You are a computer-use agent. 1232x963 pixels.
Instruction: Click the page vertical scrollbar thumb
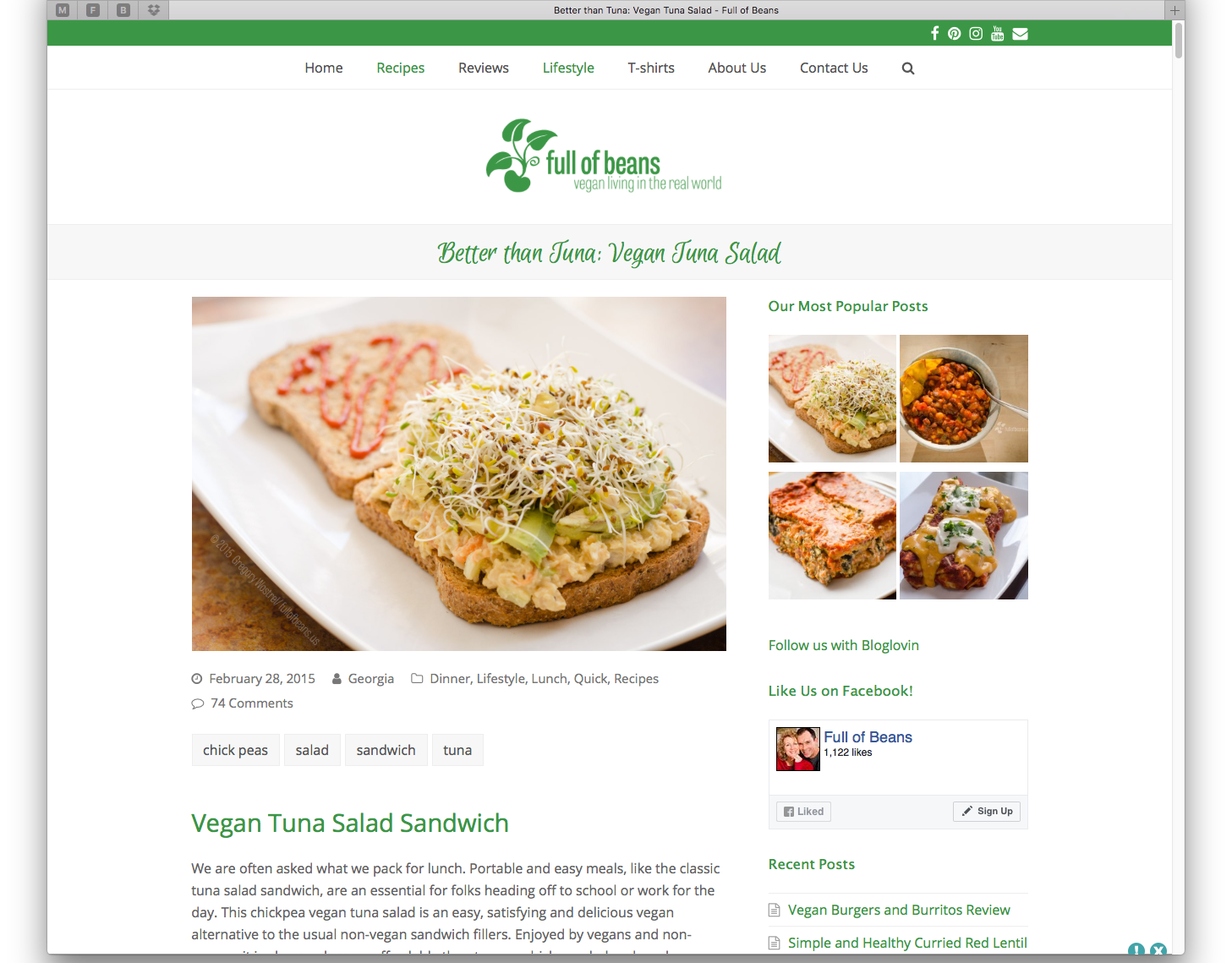(1178, 40)
